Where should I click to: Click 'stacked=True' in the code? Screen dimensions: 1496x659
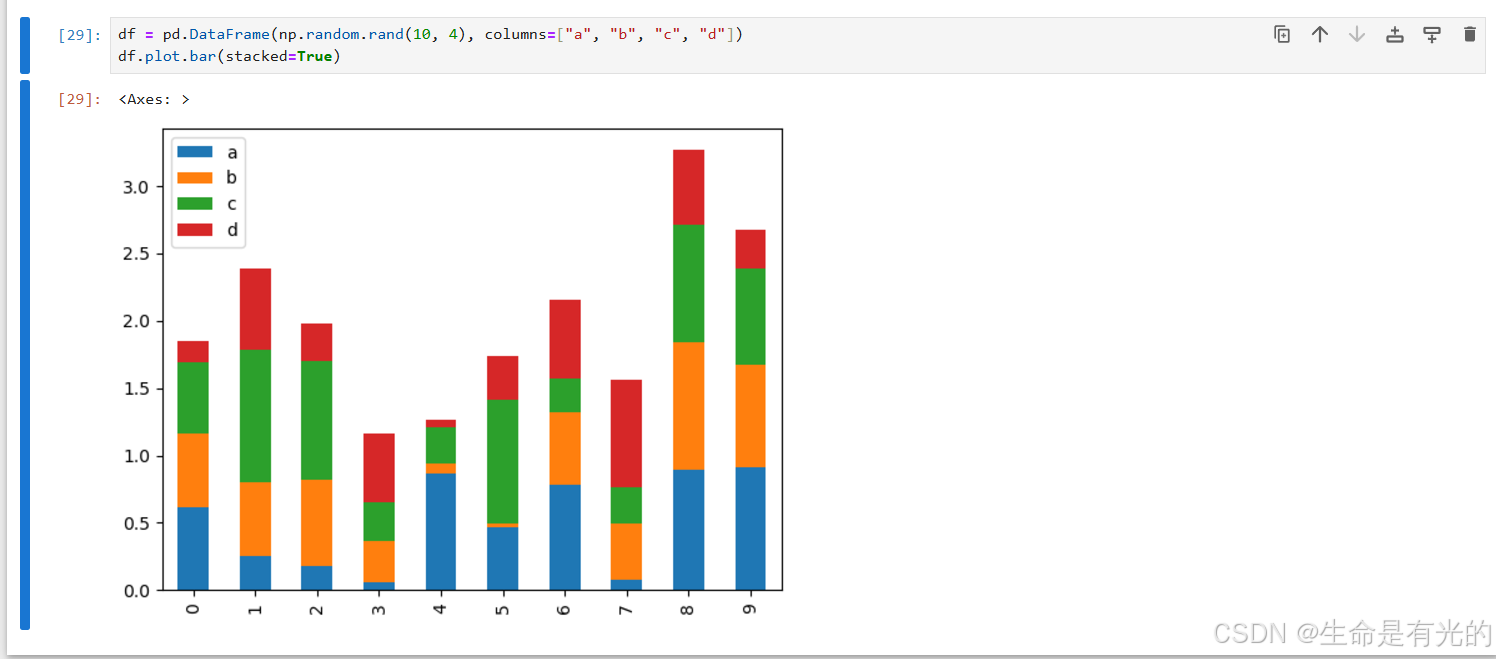coord(278,56)
